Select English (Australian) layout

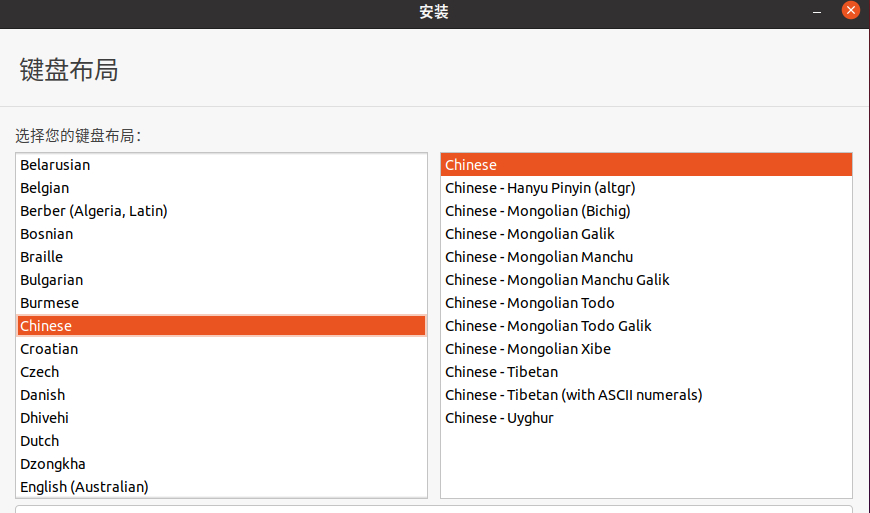221,487
